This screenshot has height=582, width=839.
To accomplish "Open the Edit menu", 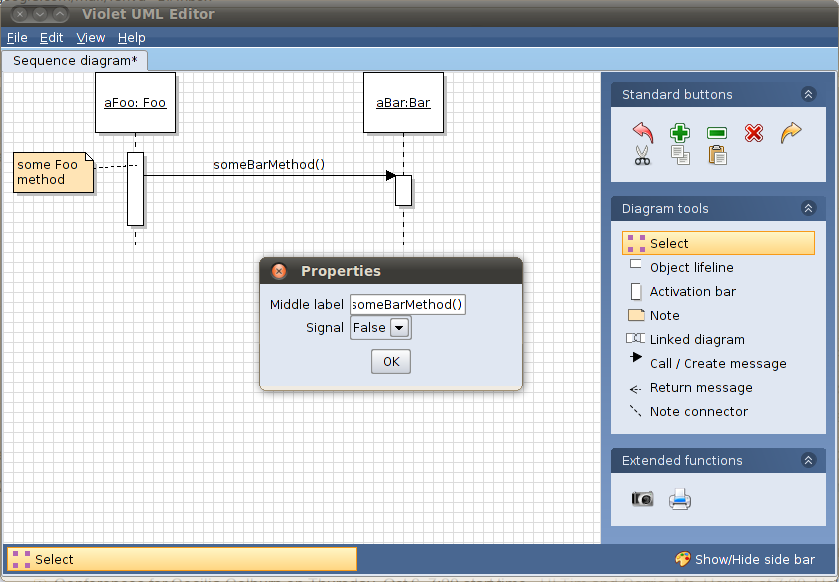I will click(51, 38).
